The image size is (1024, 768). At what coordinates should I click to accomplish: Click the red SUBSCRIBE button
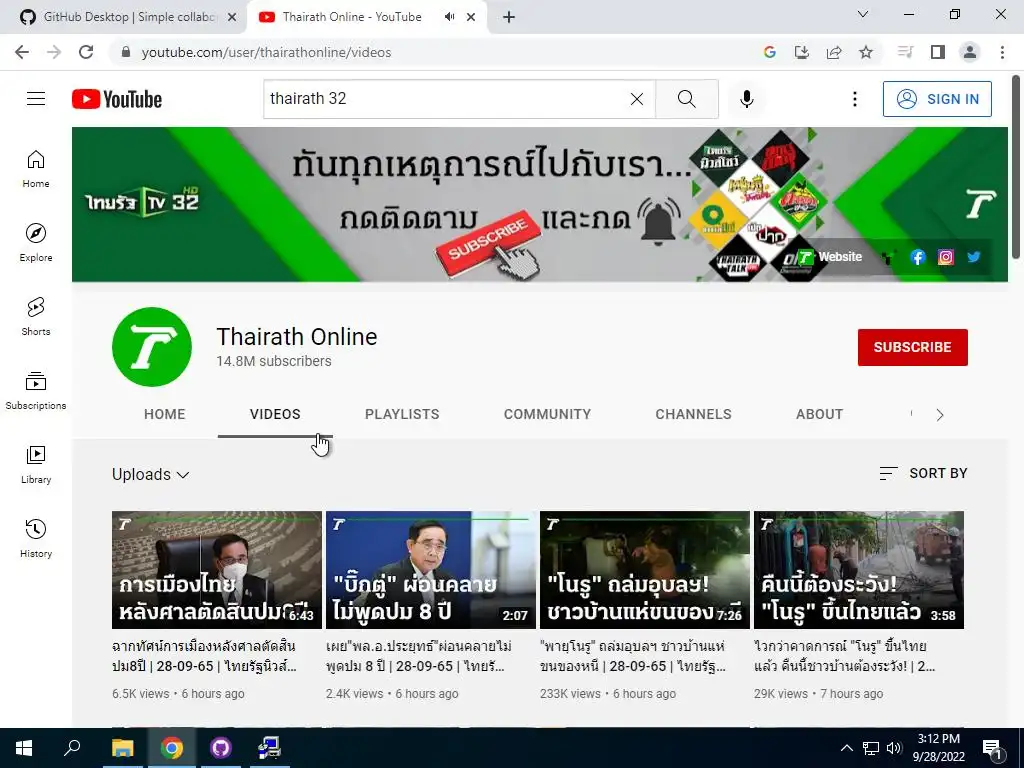(x=912, y=347)
